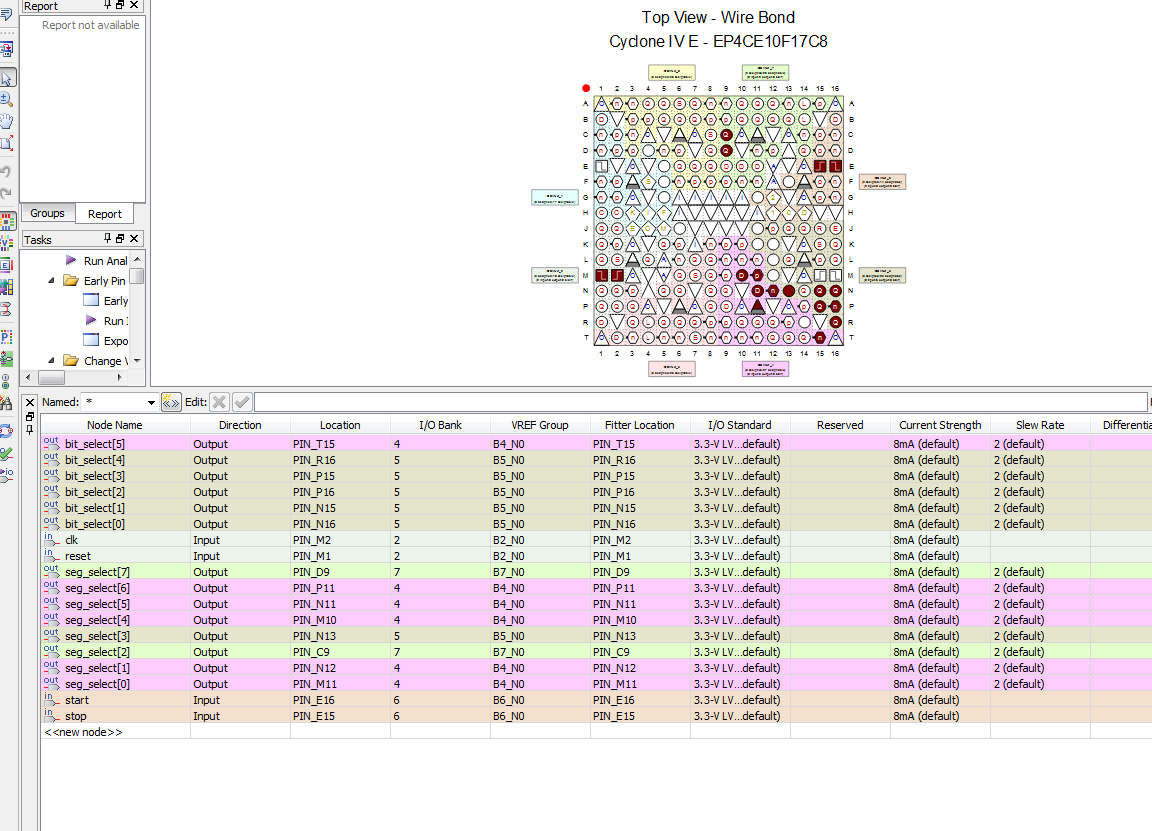Activate the zoom magnifier tool
This screenshot has height=831, width=1152.
tap(7, 99)
